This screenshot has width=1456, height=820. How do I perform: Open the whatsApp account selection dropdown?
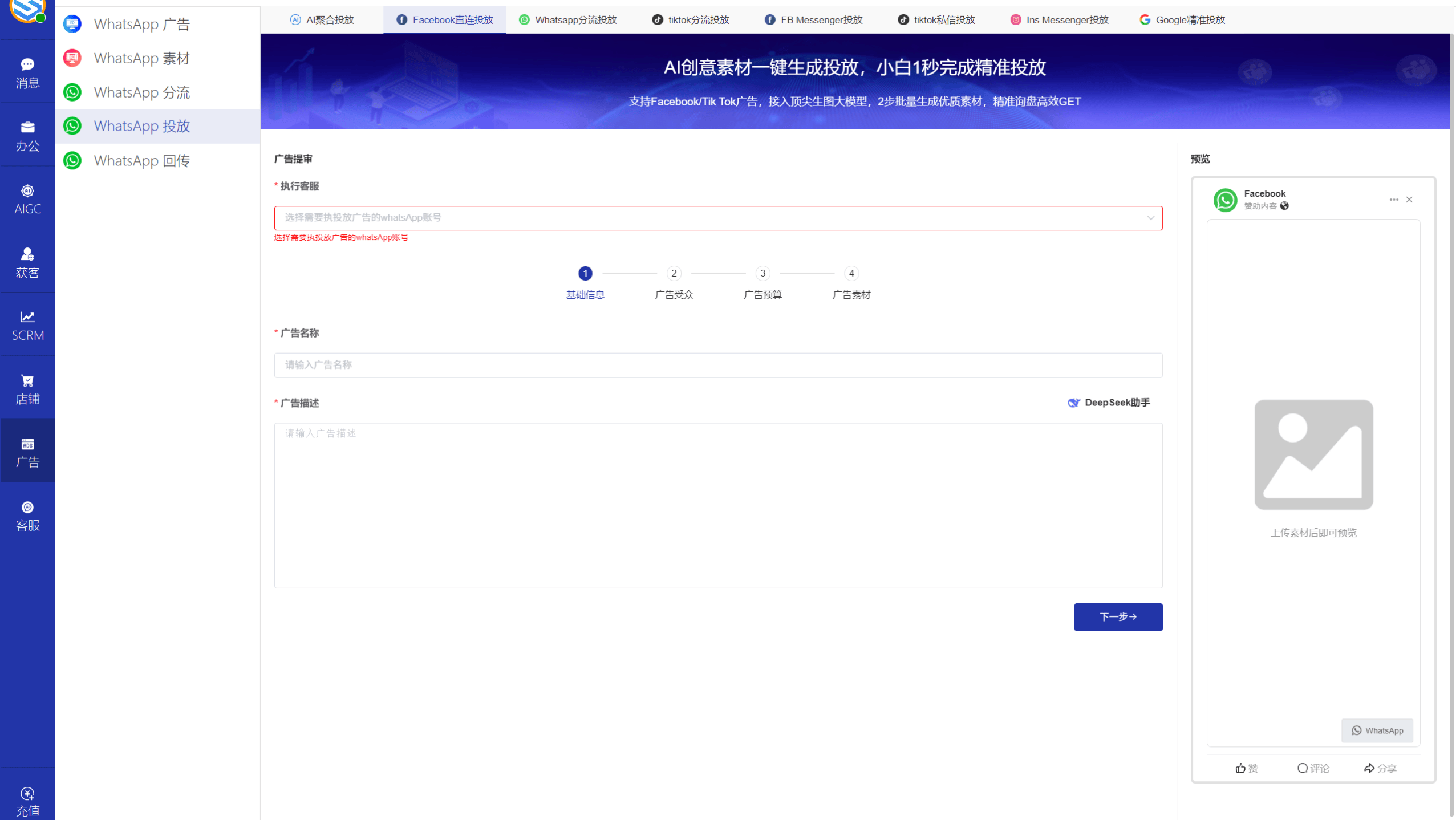coord(717,217)
